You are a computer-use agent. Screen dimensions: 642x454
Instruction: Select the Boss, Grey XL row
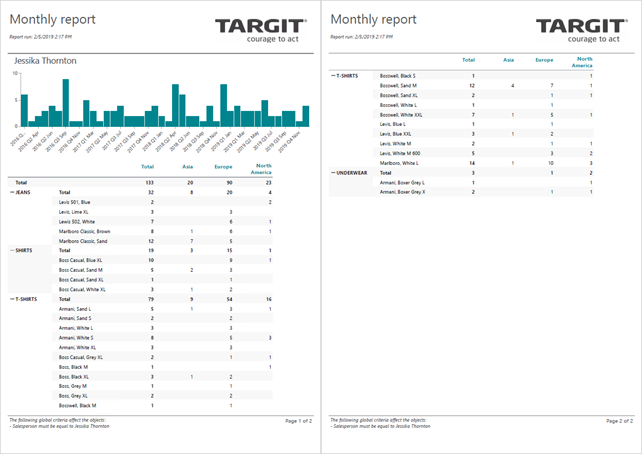(x=162, y=396)
